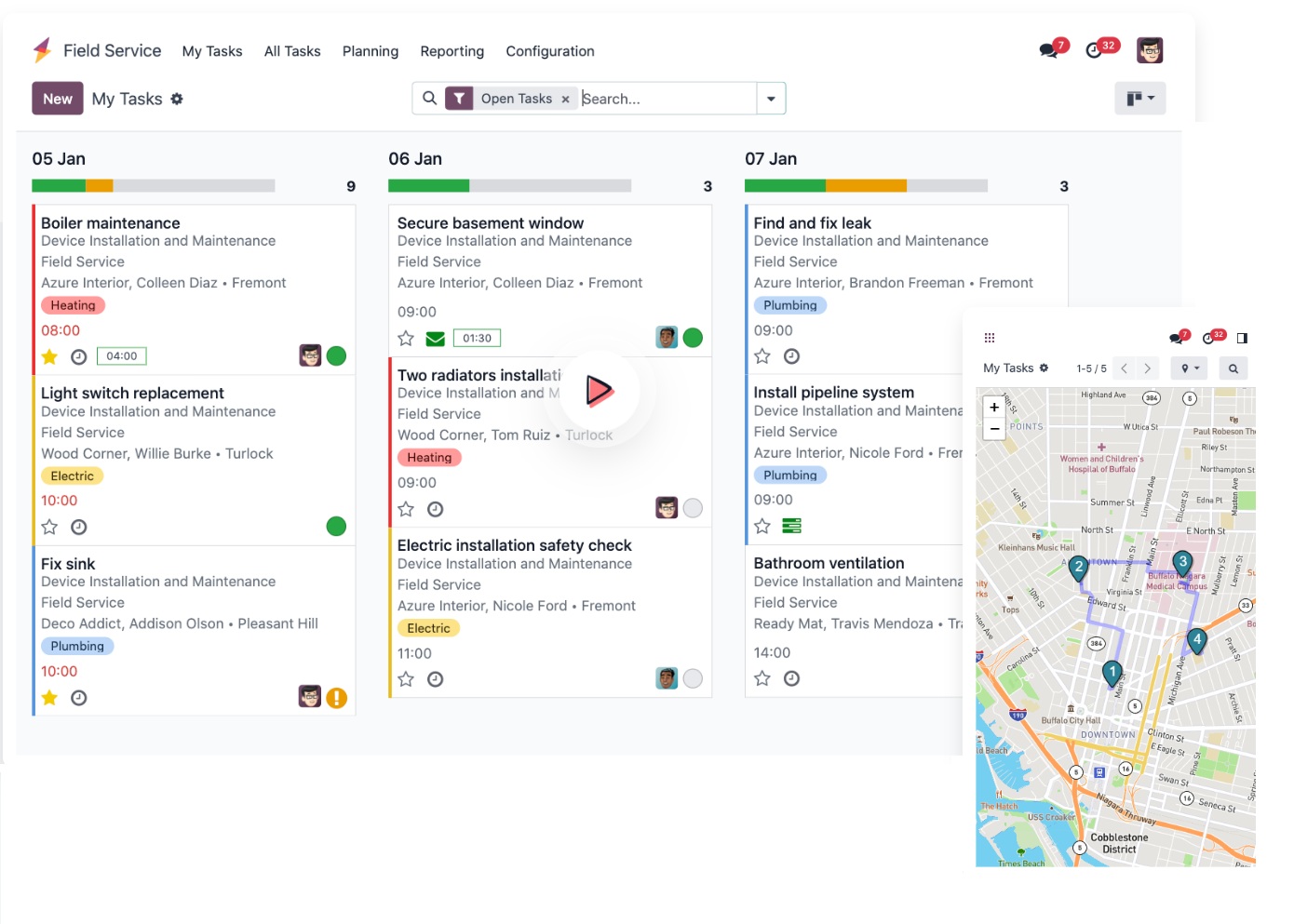Open the messages chat icon with badge 7
This screenshot has height=924, width=1294.
[x=1050, y=50]
